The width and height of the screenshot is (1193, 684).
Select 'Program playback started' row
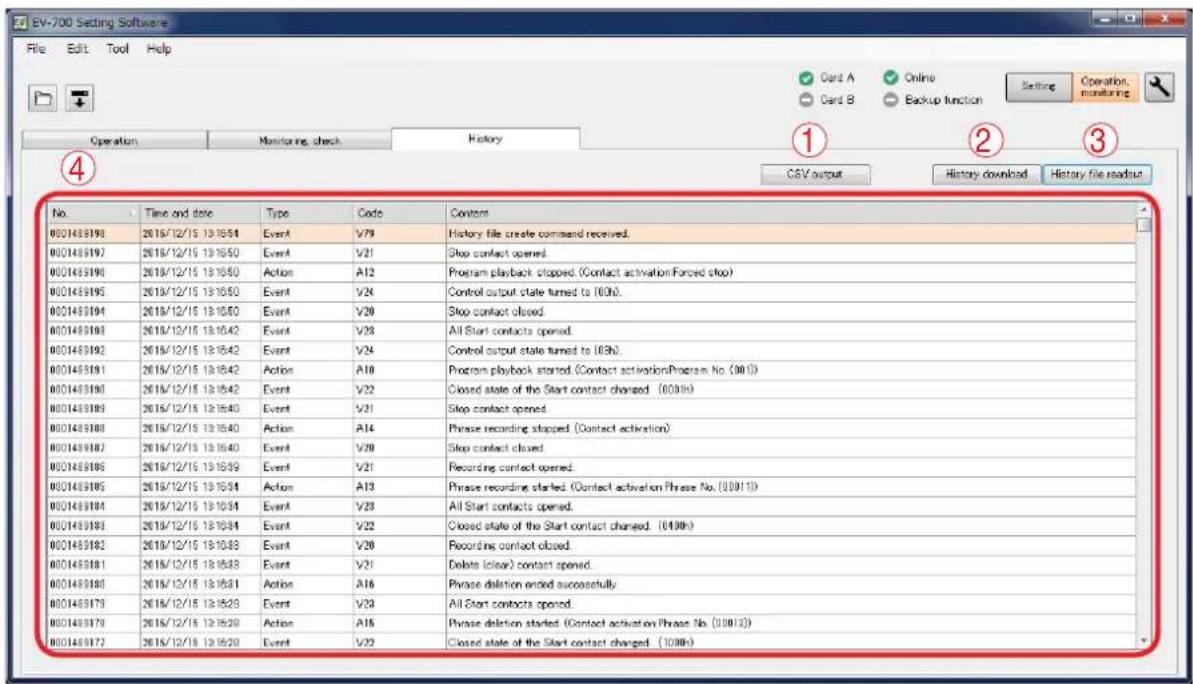point(592,370)
